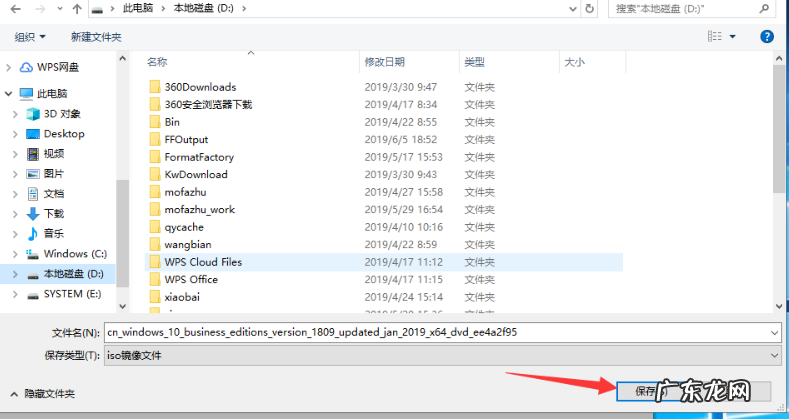Screen dimensions: 789x420
Task: Sort by 名称 column header
Action: click(157, 62)
